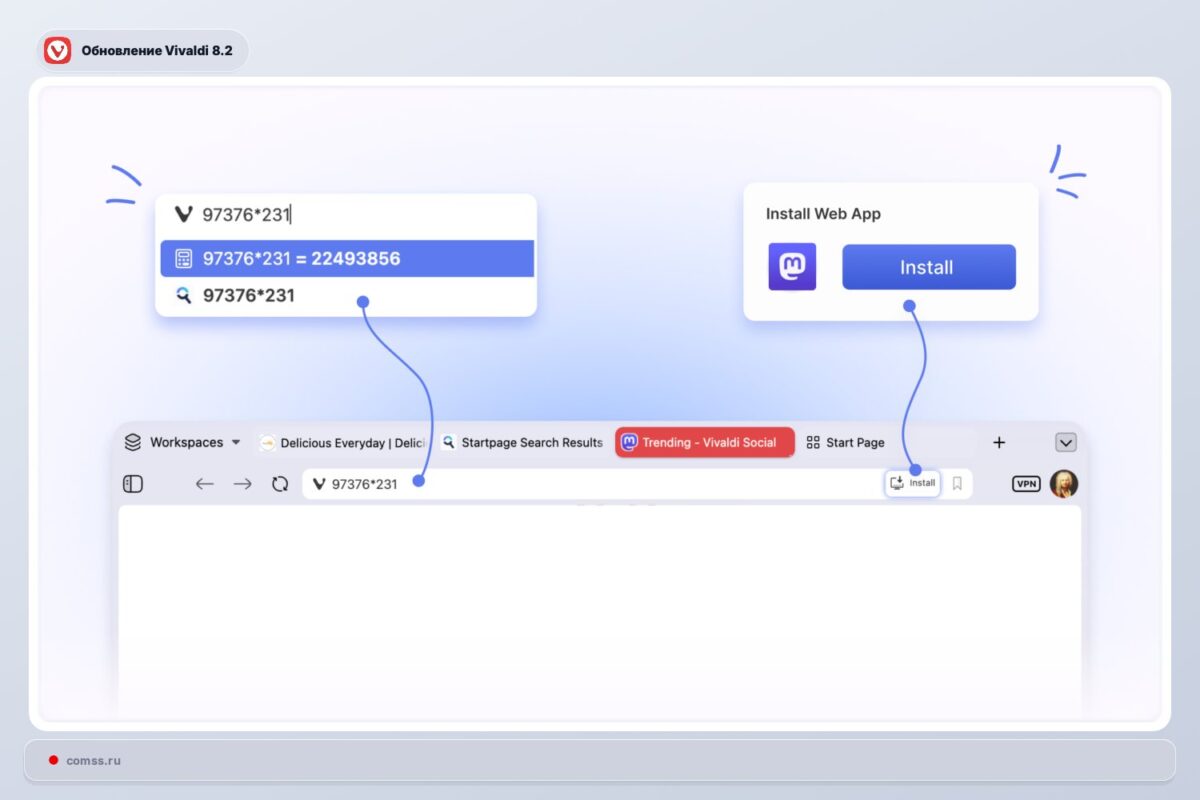Viewport: 1200px width, 800px height.
Task: Toggle the side panel icon
Action: [133, 484]
